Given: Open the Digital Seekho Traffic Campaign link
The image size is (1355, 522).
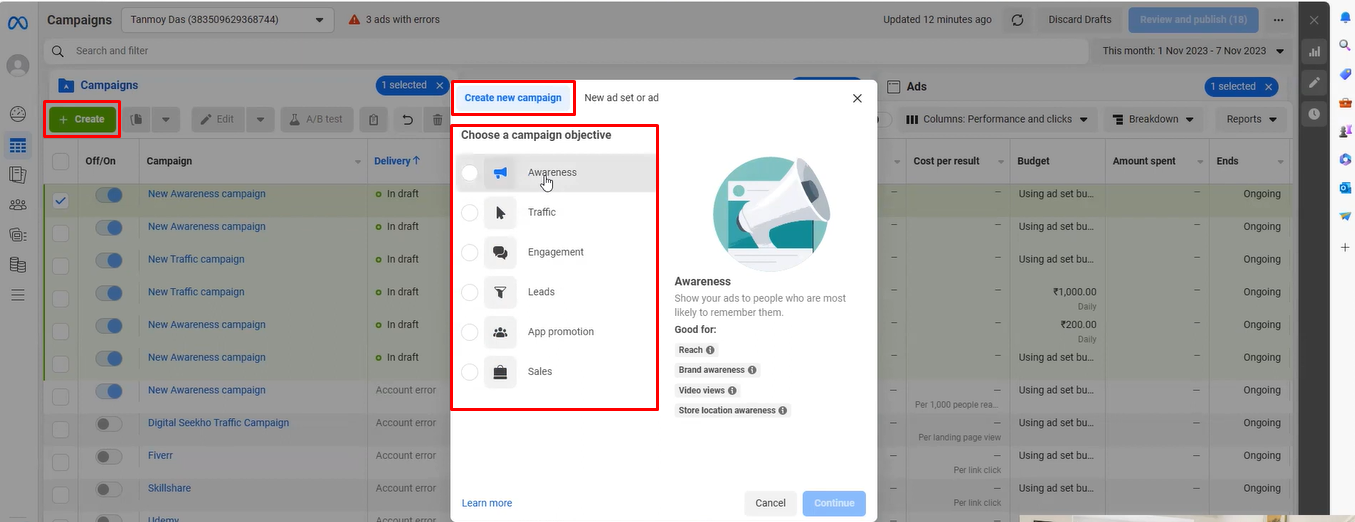Looking at the screenshot, I should point(218,423).
